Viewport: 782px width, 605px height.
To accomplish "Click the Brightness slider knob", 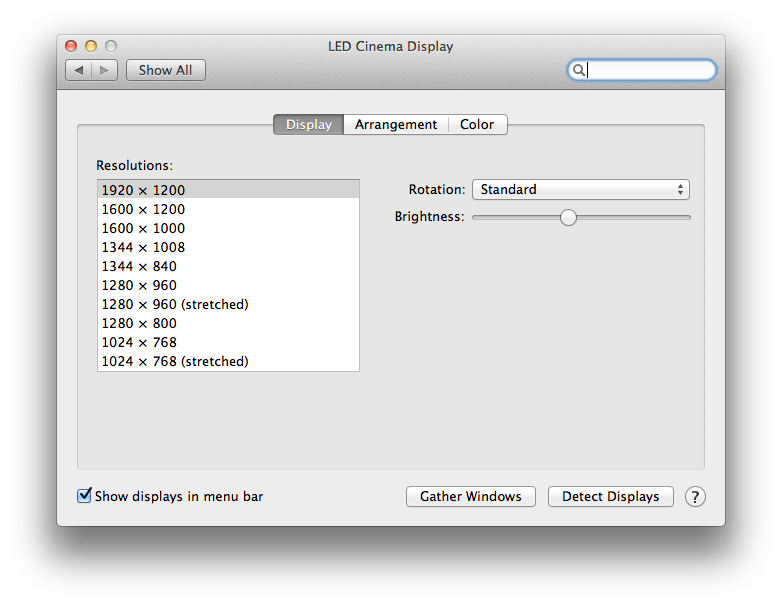I will pos(569,217).
